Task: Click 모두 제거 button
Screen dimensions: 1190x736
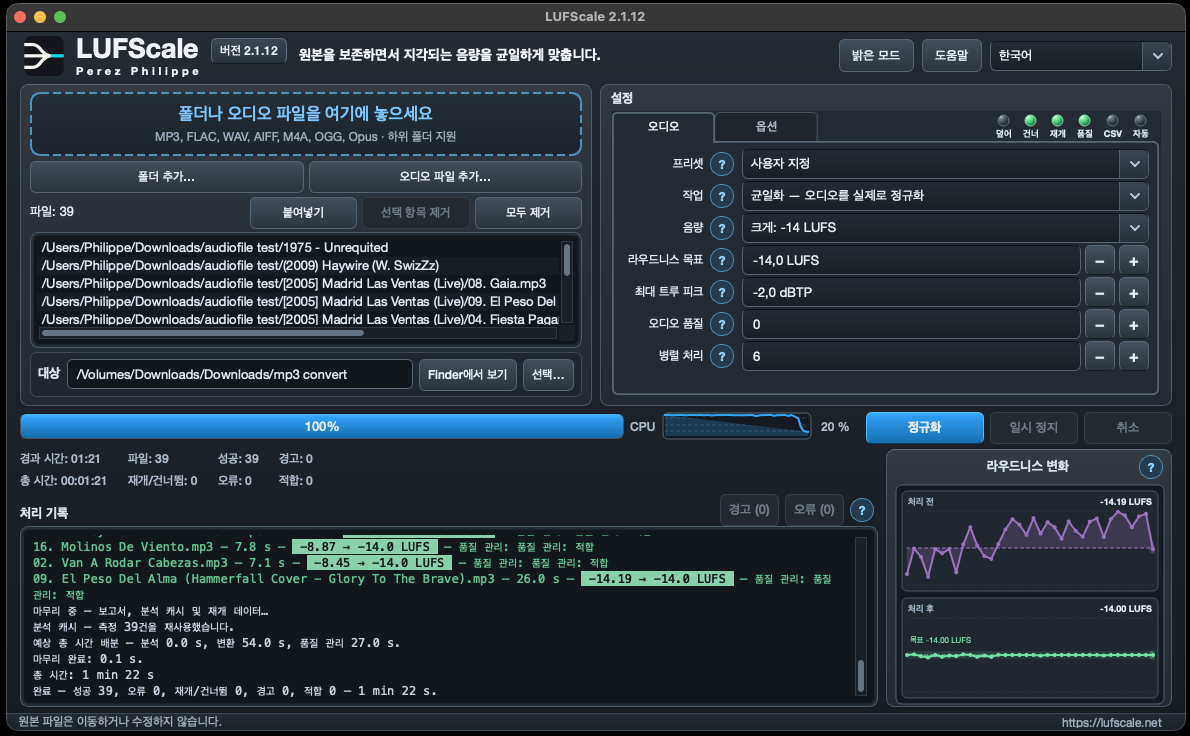Action: pos(528,212)
